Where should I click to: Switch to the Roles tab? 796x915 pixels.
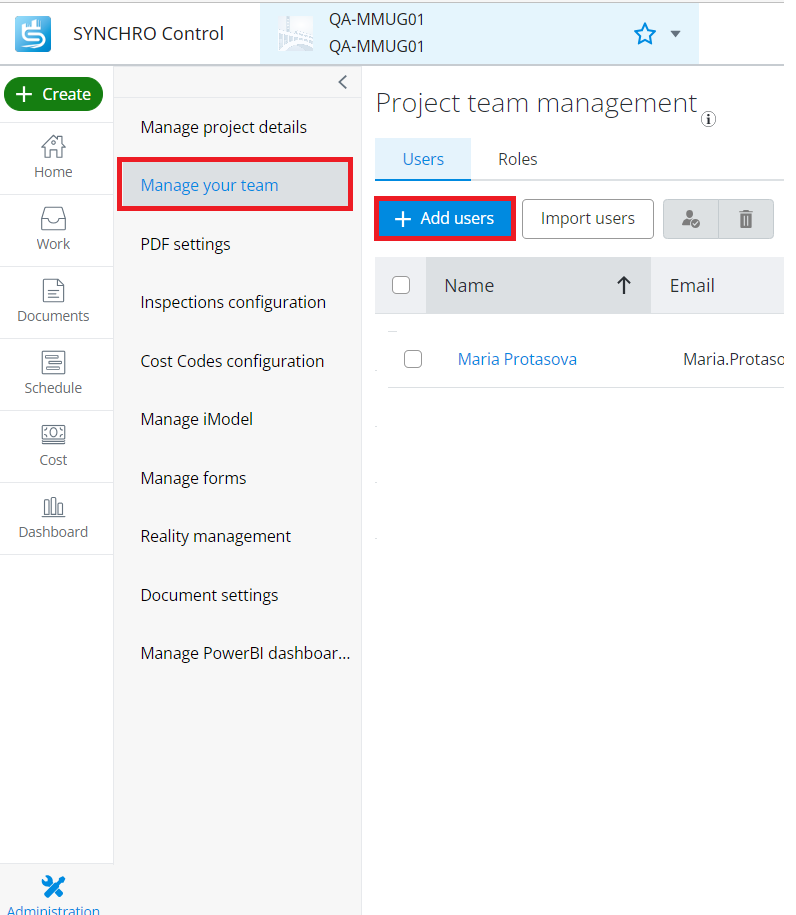click(517, 158)
